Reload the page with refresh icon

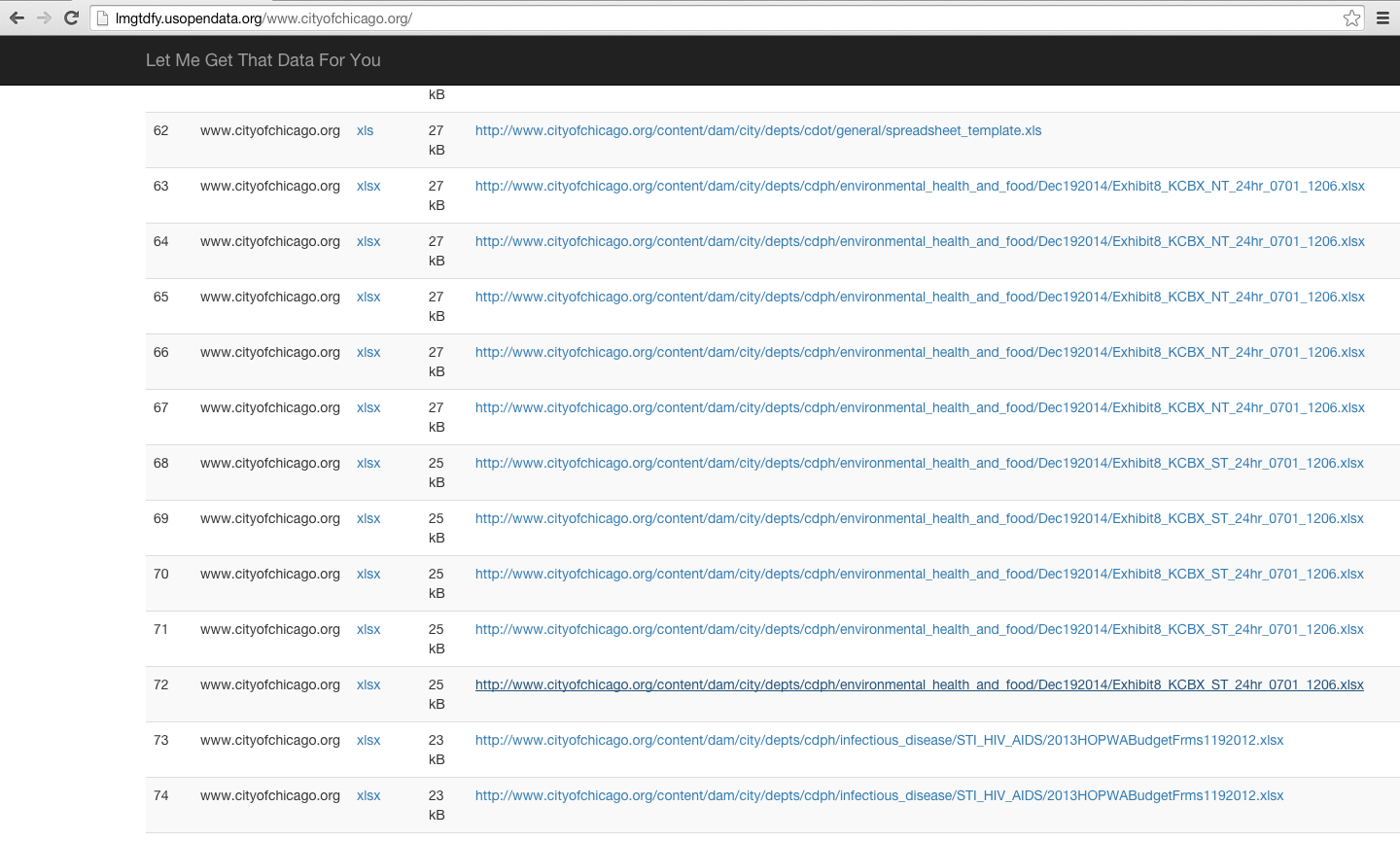point(71,18)
